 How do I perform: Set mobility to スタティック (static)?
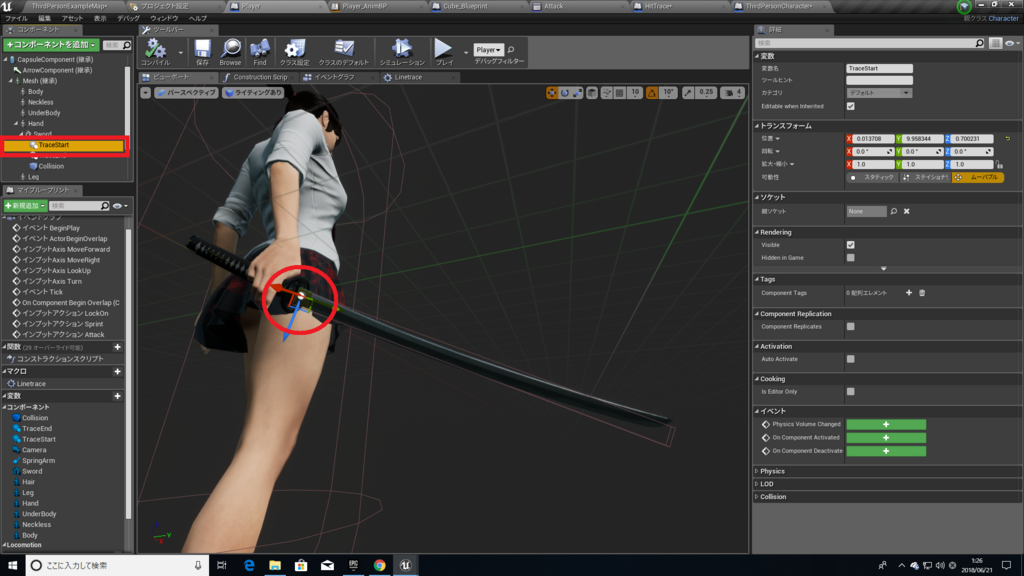point(872,177)
